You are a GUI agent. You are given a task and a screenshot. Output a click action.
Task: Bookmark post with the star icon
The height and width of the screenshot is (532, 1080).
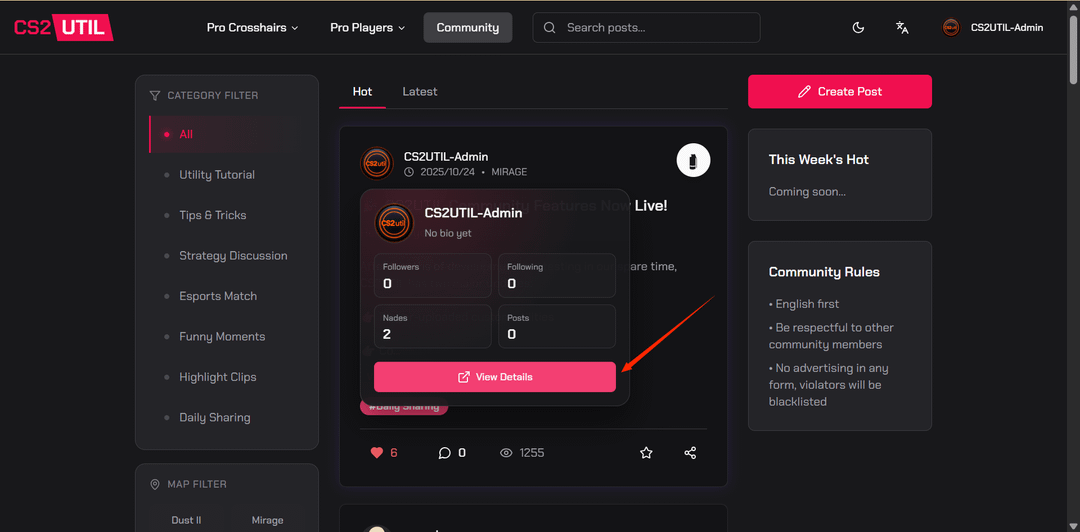[x=646, y=453]
